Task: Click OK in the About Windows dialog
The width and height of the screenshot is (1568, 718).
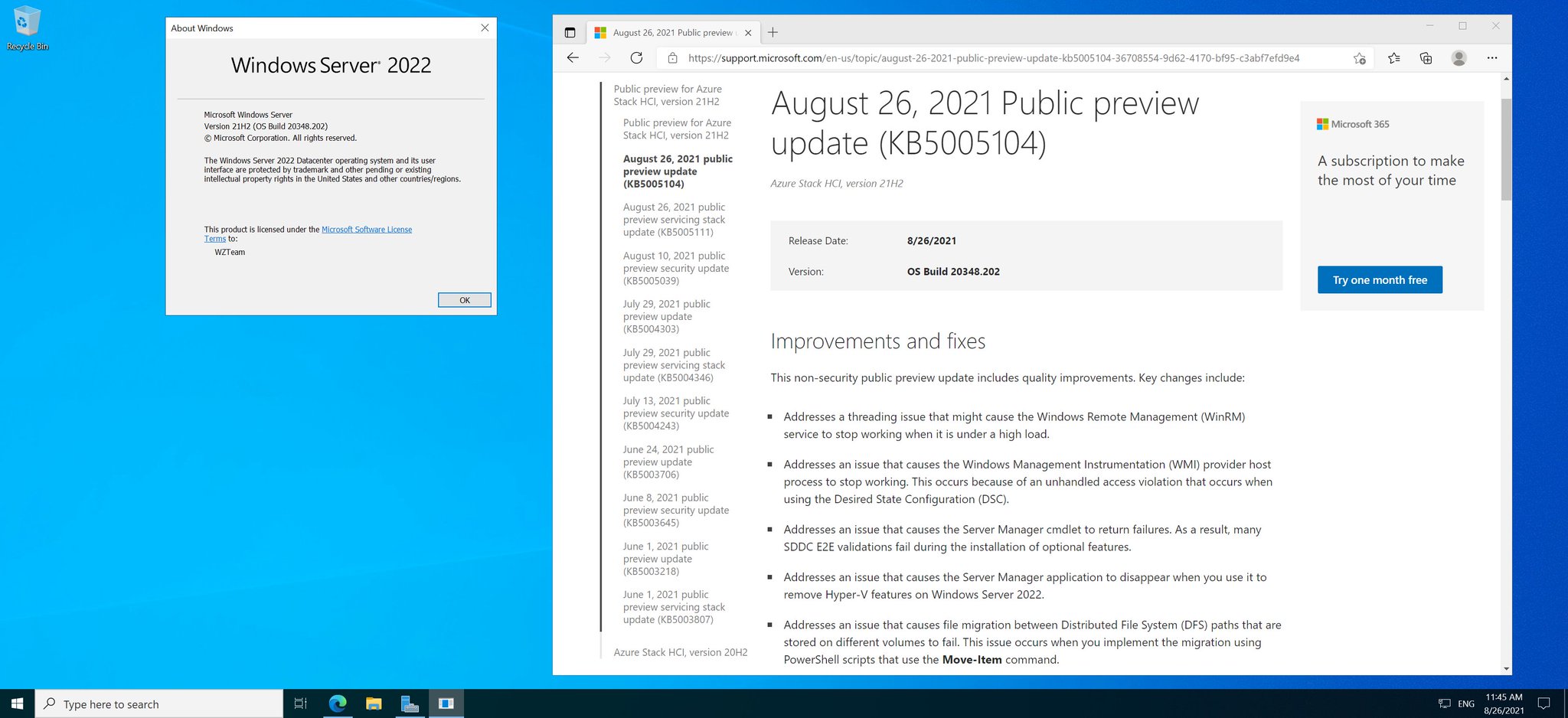Action: coord(464,299)
